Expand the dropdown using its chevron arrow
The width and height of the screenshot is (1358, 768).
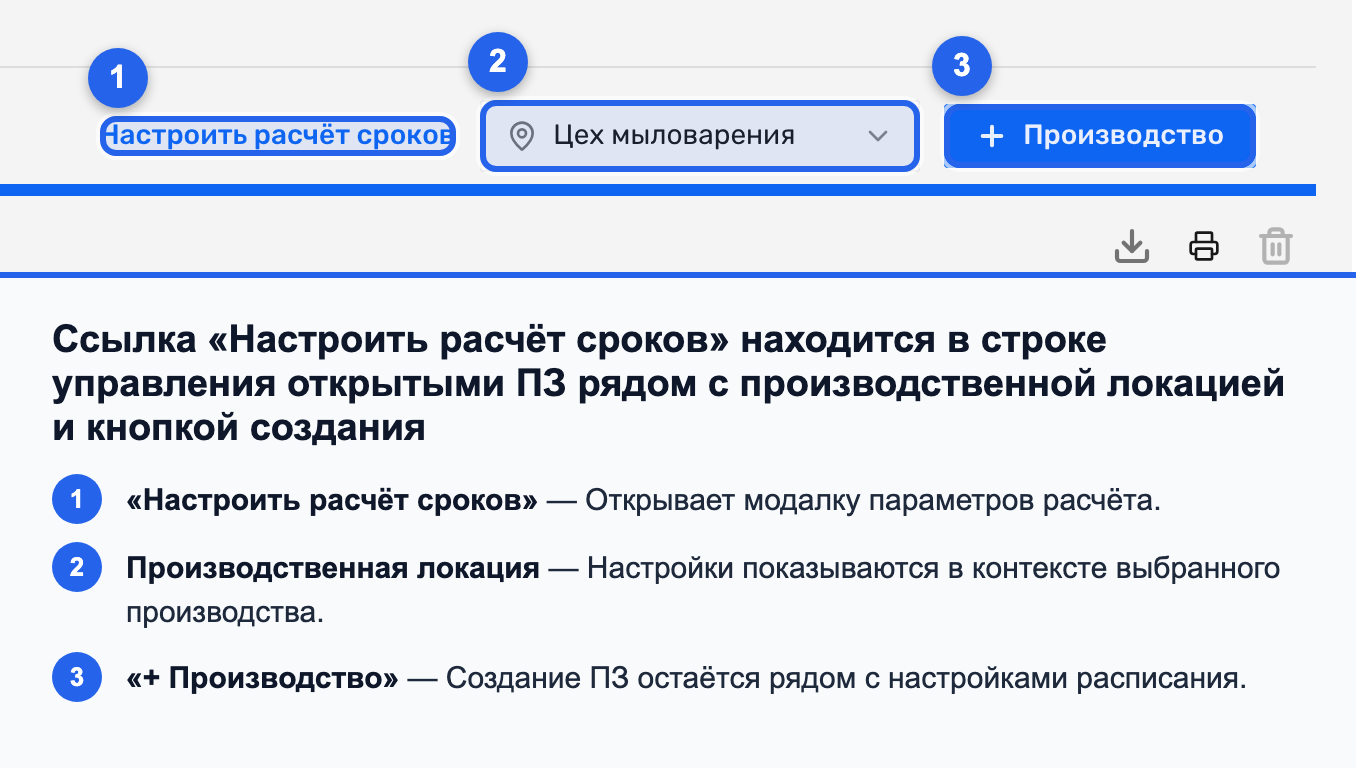click(878, 136)
